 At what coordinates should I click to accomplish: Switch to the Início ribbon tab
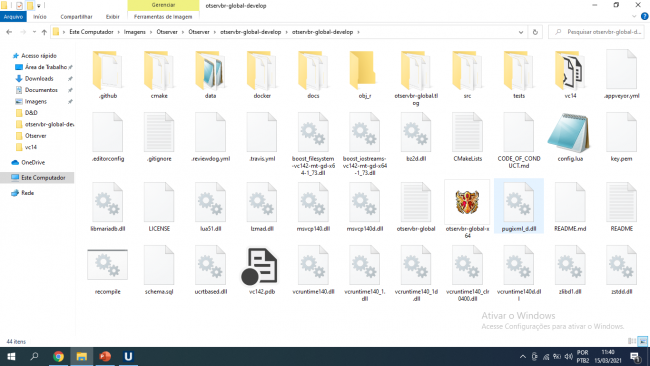(40, 17)
